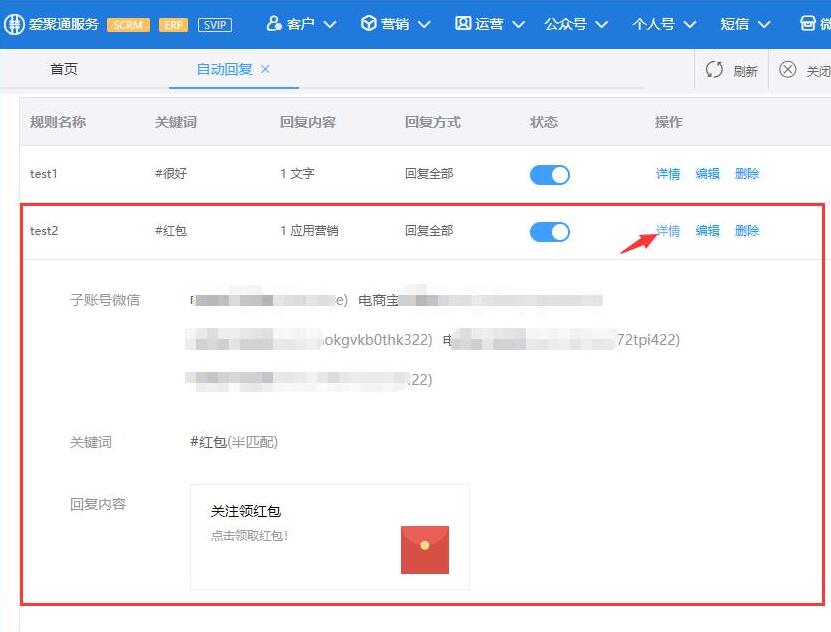This screenshot has width=831, height=632.
Task: Open the SCRM module badge
Action: (128, 23)
